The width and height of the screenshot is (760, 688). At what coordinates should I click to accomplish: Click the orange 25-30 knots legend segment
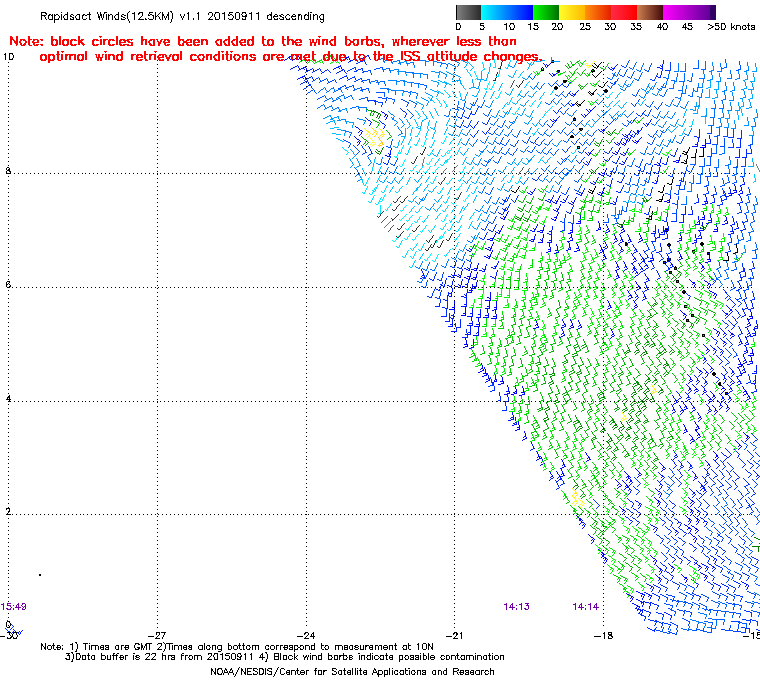pos(598,12)
